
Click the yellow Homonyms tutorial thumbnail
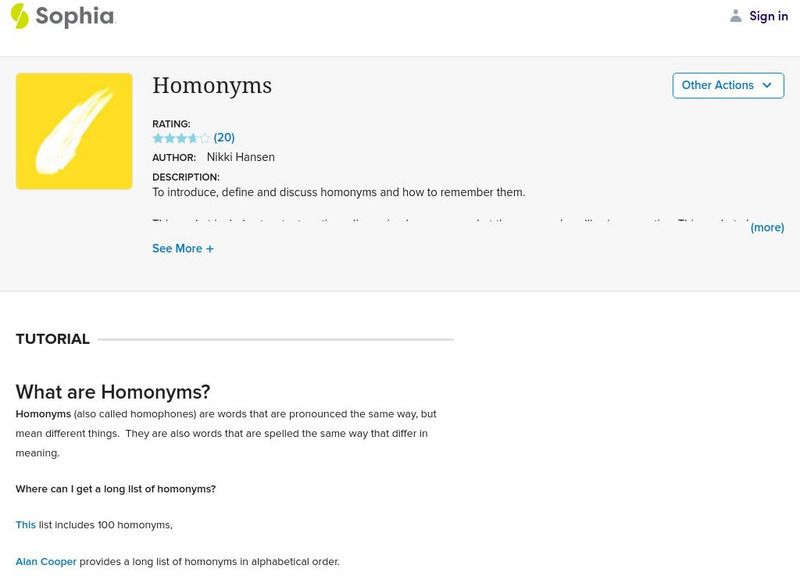tap(74, 131)
